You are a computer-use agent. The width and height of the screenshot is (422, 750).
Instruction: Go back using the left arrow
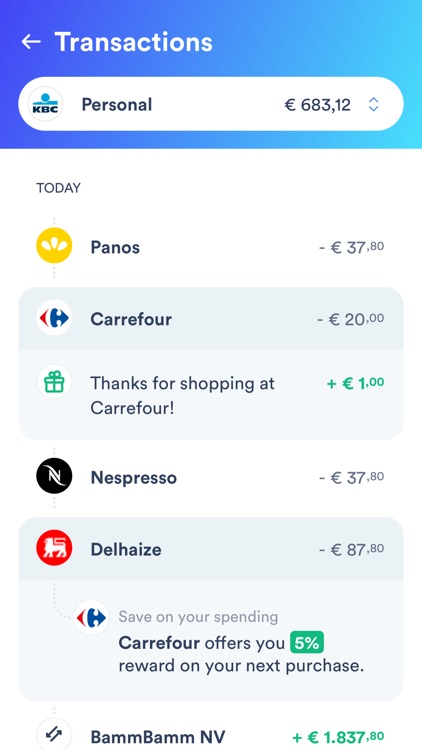click(31, 42)
